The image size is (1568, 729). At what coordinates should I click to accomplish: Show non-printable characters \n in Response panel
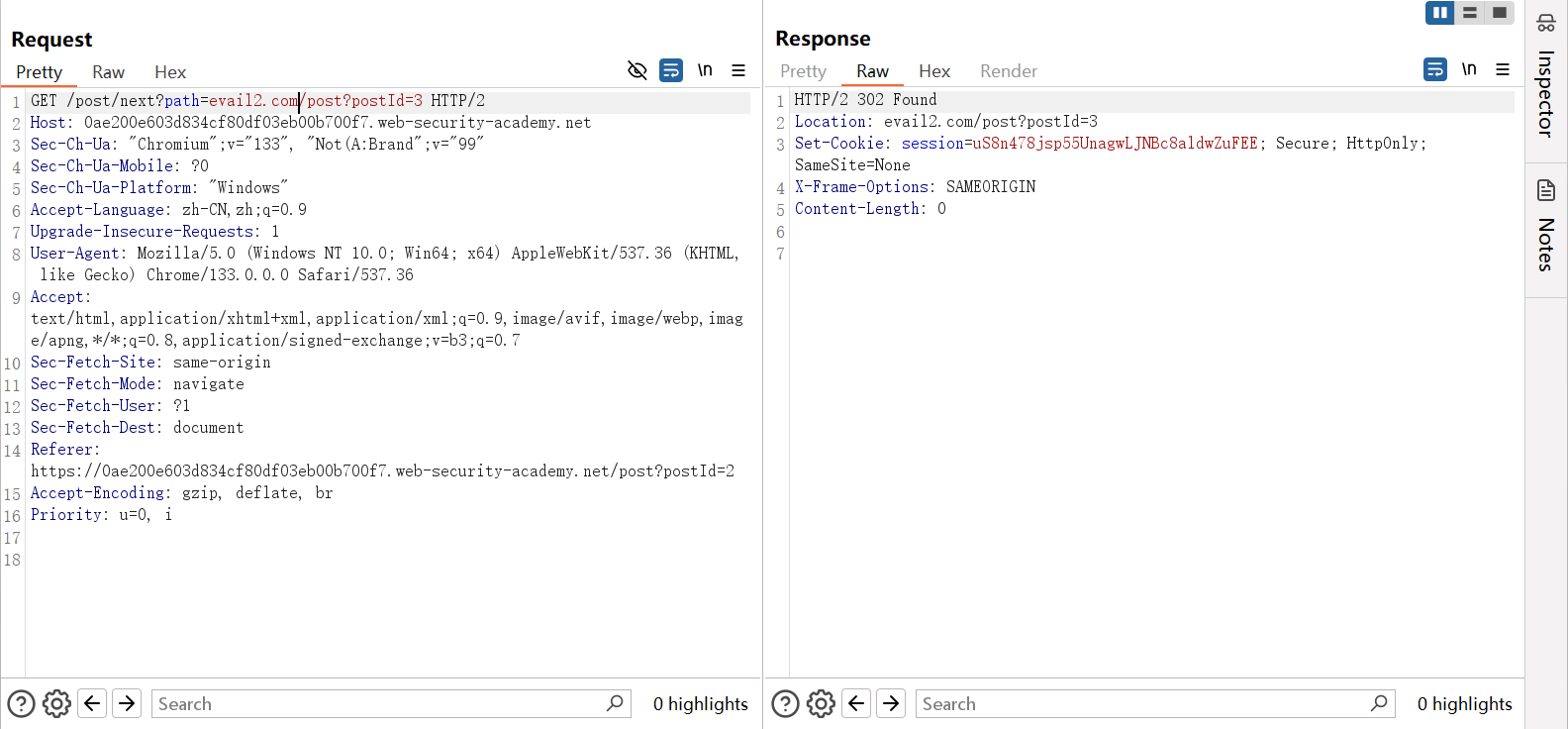click(x=1469, y=69)
